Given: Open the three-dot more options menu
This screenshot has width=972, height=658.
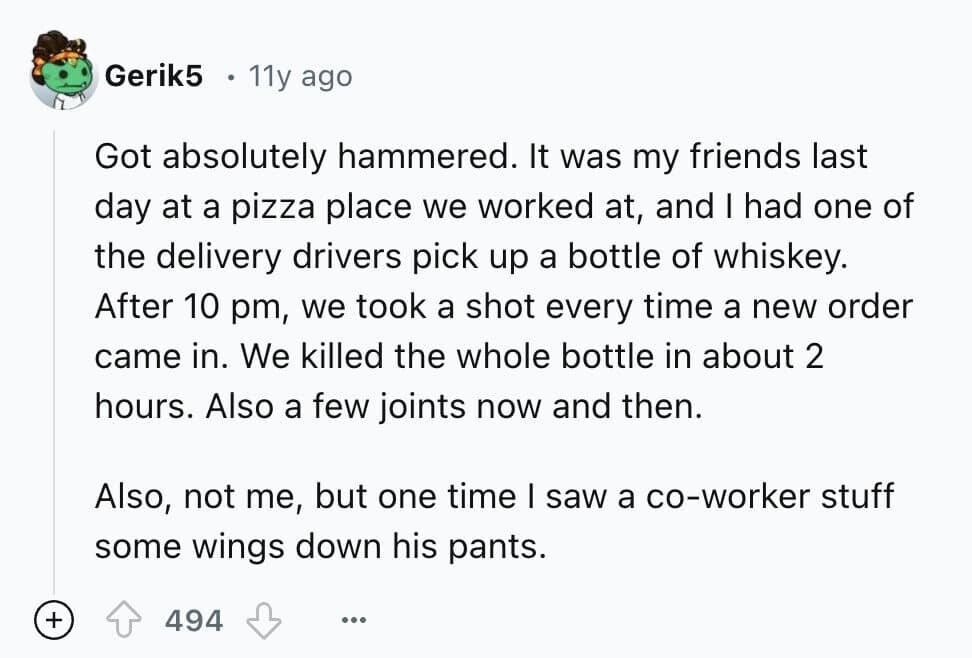Looking at the screenshot, I should [x=349, y=621].
